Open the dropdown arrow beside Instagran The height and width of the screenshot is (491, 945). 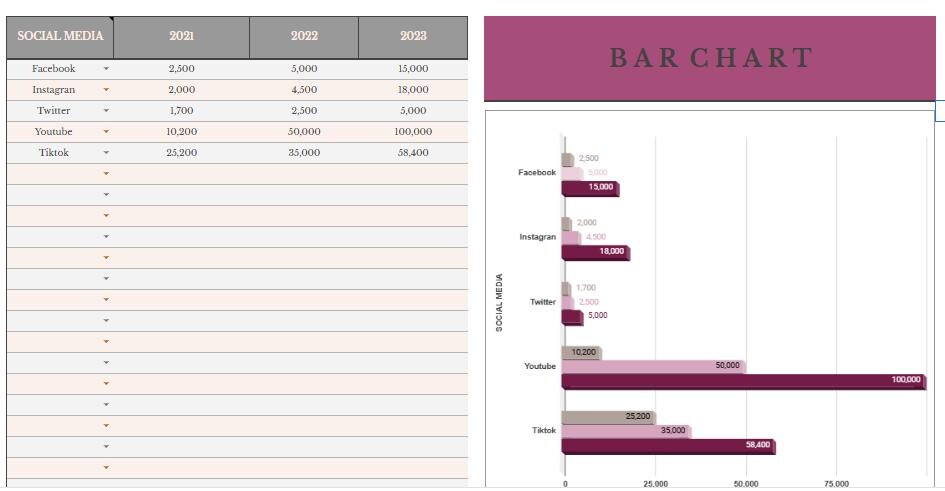coord(106,90)
